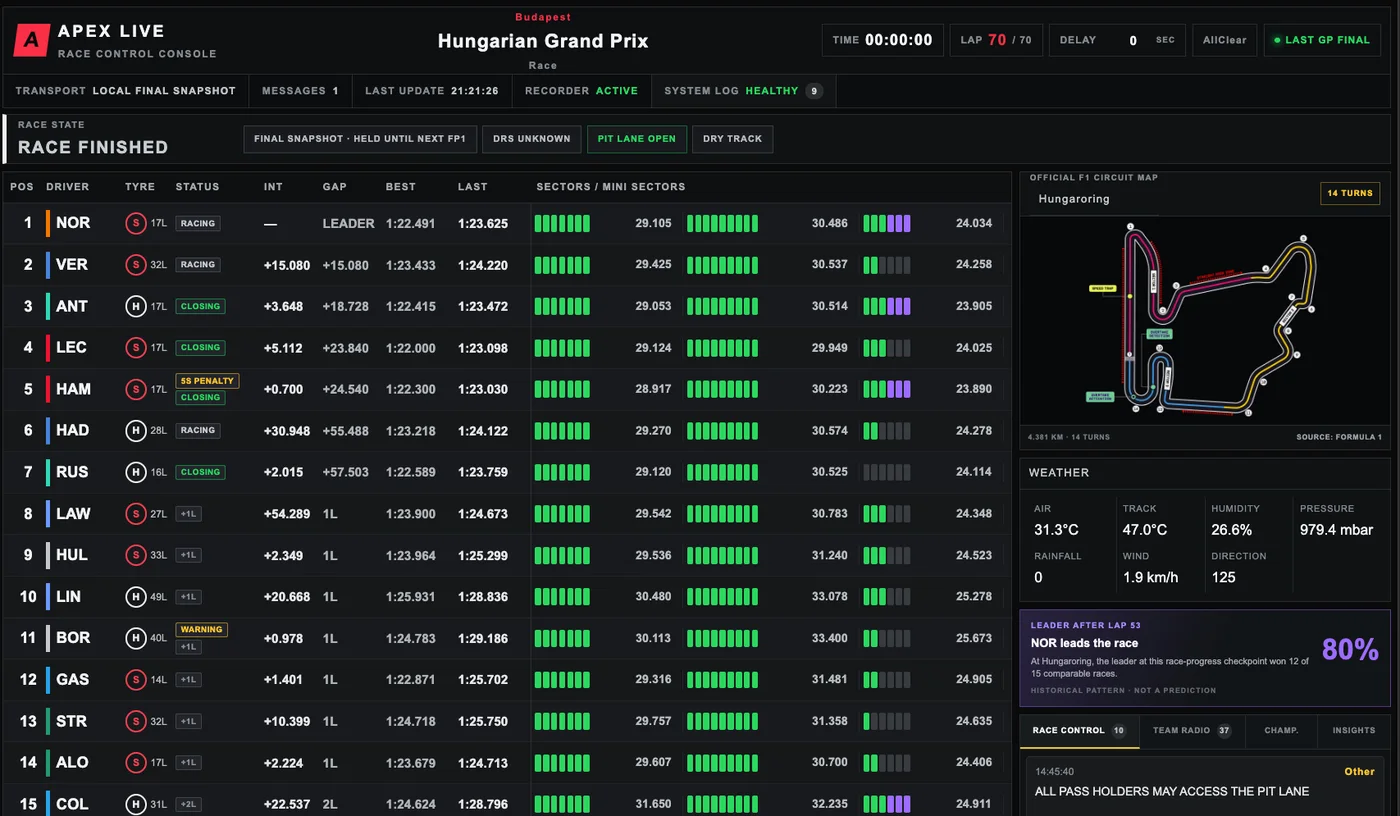Click HAM's soft tyre compound icon
The height and width of the screenshot is (816, 1400).
135,389
